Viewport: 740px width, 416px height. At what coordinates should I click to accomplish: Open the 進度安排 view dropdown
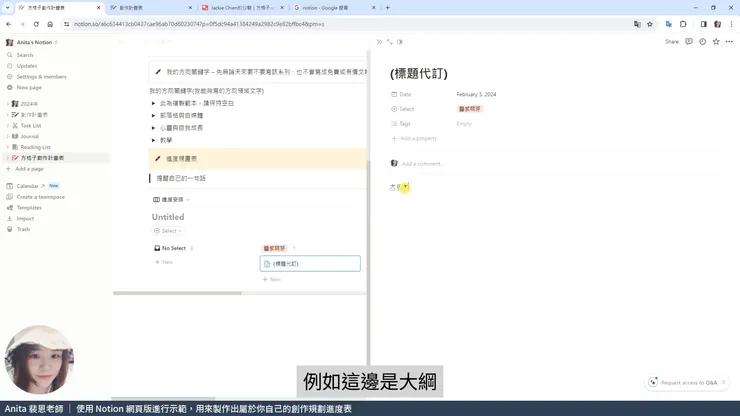171,200
